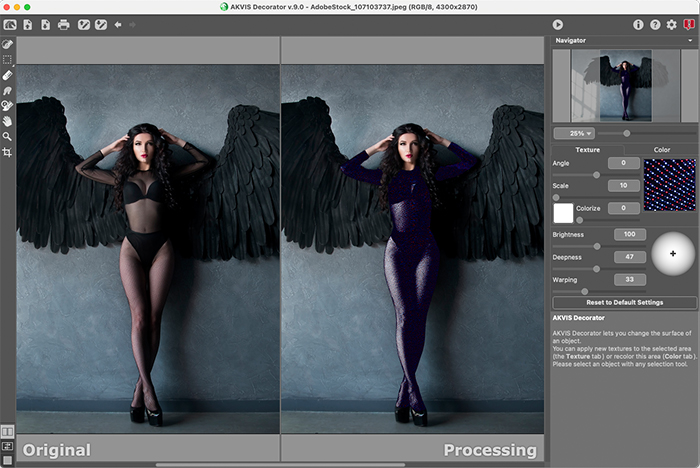Switch to the Texture tab
Viewport: 700px width, 468px height.
click(x=588, y=149)
